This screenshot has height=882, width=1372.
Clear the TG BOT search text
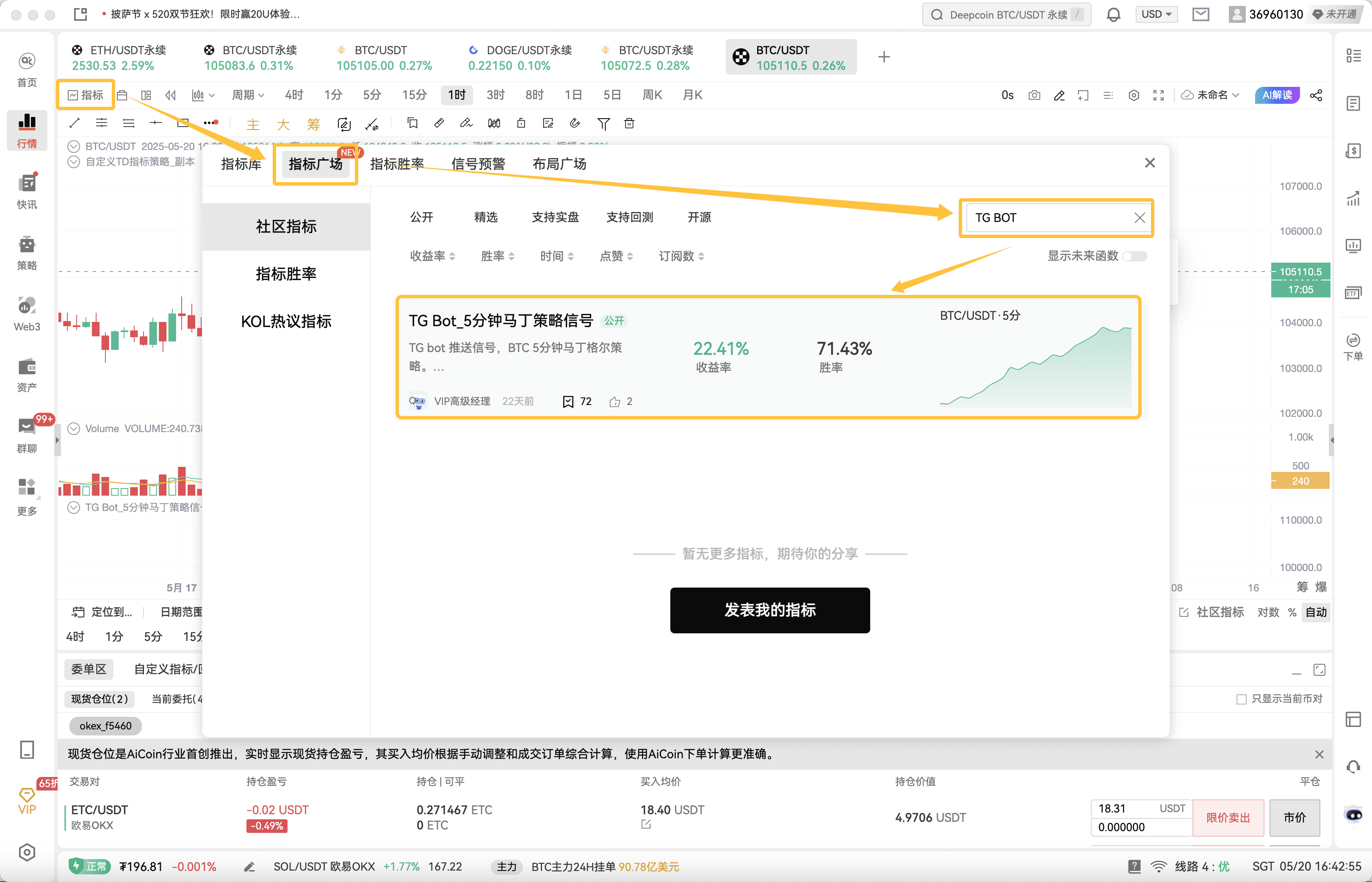click(1140, 218)
